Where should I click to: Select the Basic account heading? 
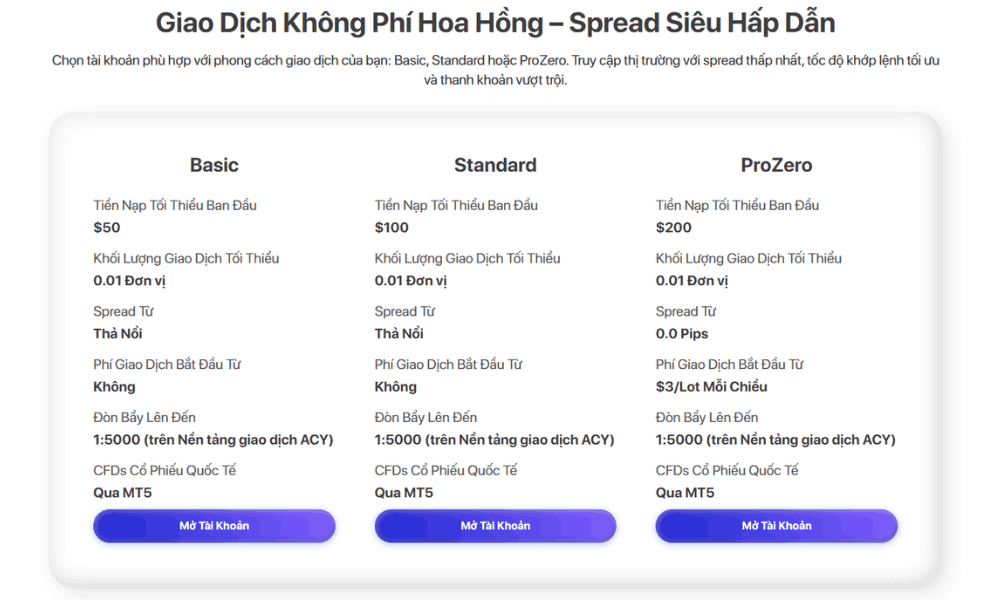[x=214, y=165]
